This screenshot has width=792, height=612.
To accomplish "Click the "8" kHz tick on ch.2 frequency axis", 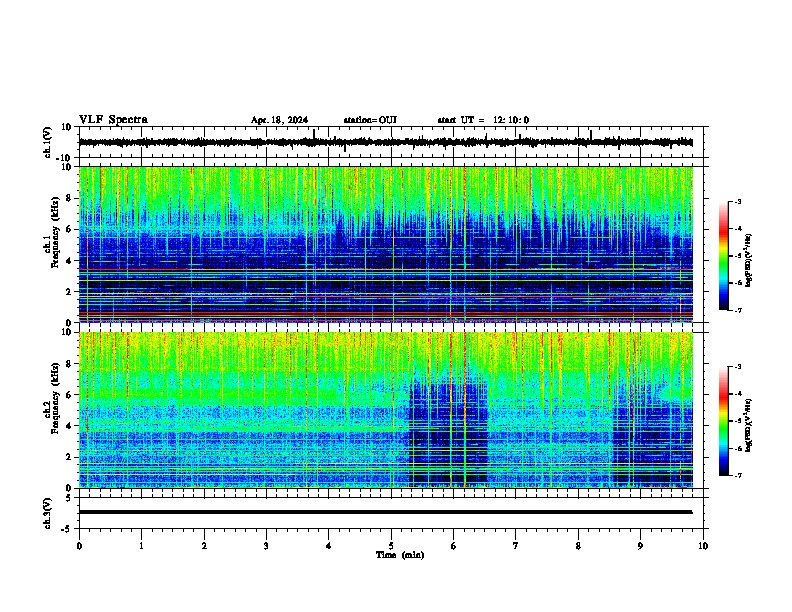I will [x=70, y=364].
